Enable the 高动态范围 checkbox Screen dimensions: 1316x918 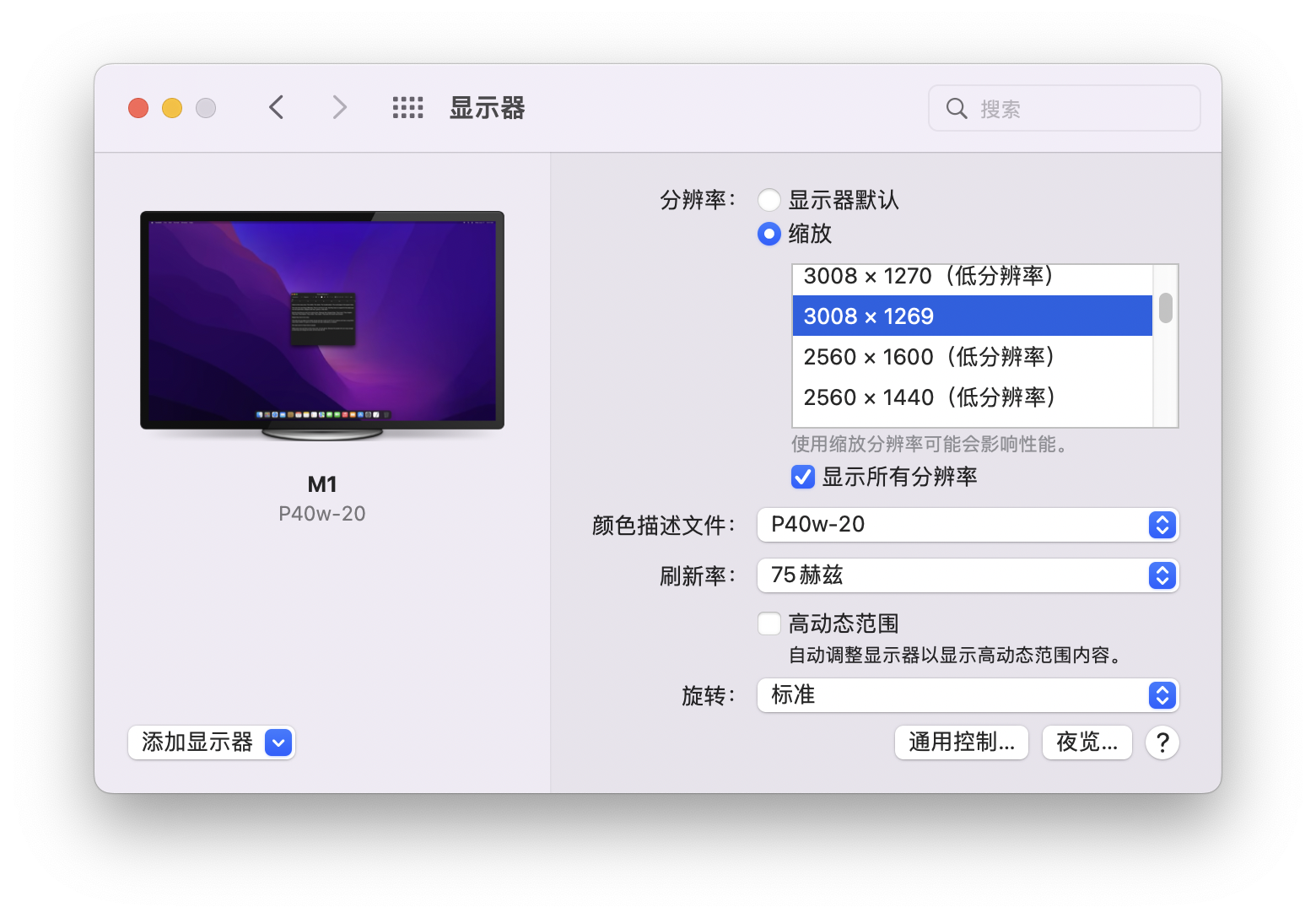[x=769, y=624]
